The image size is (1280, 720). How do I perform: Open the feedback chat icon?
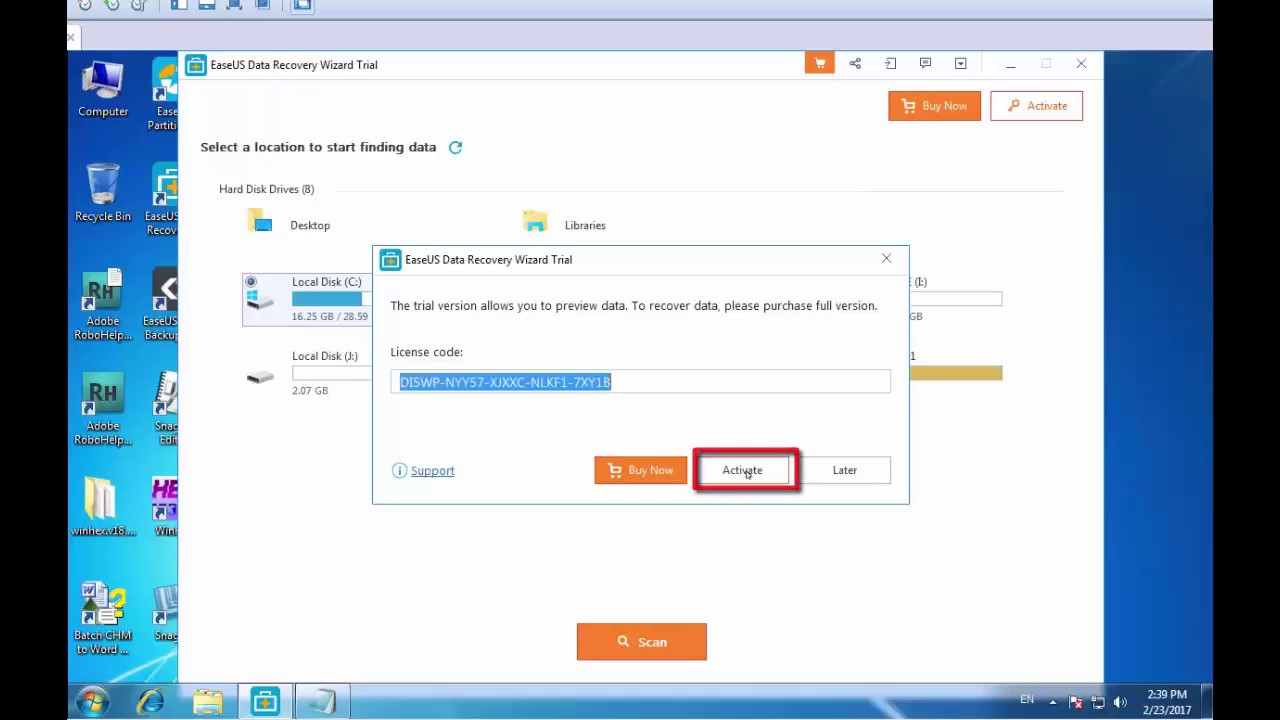click(925, 64)
